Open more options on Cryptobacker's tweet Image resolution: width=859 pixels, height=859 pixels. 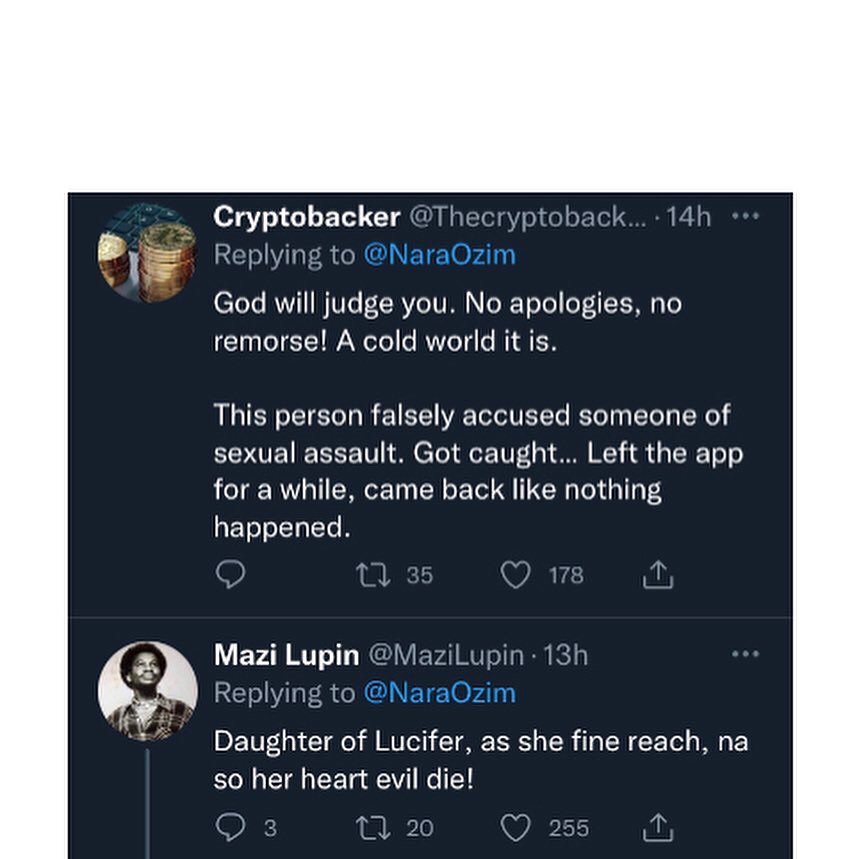[x=745, y=216]
